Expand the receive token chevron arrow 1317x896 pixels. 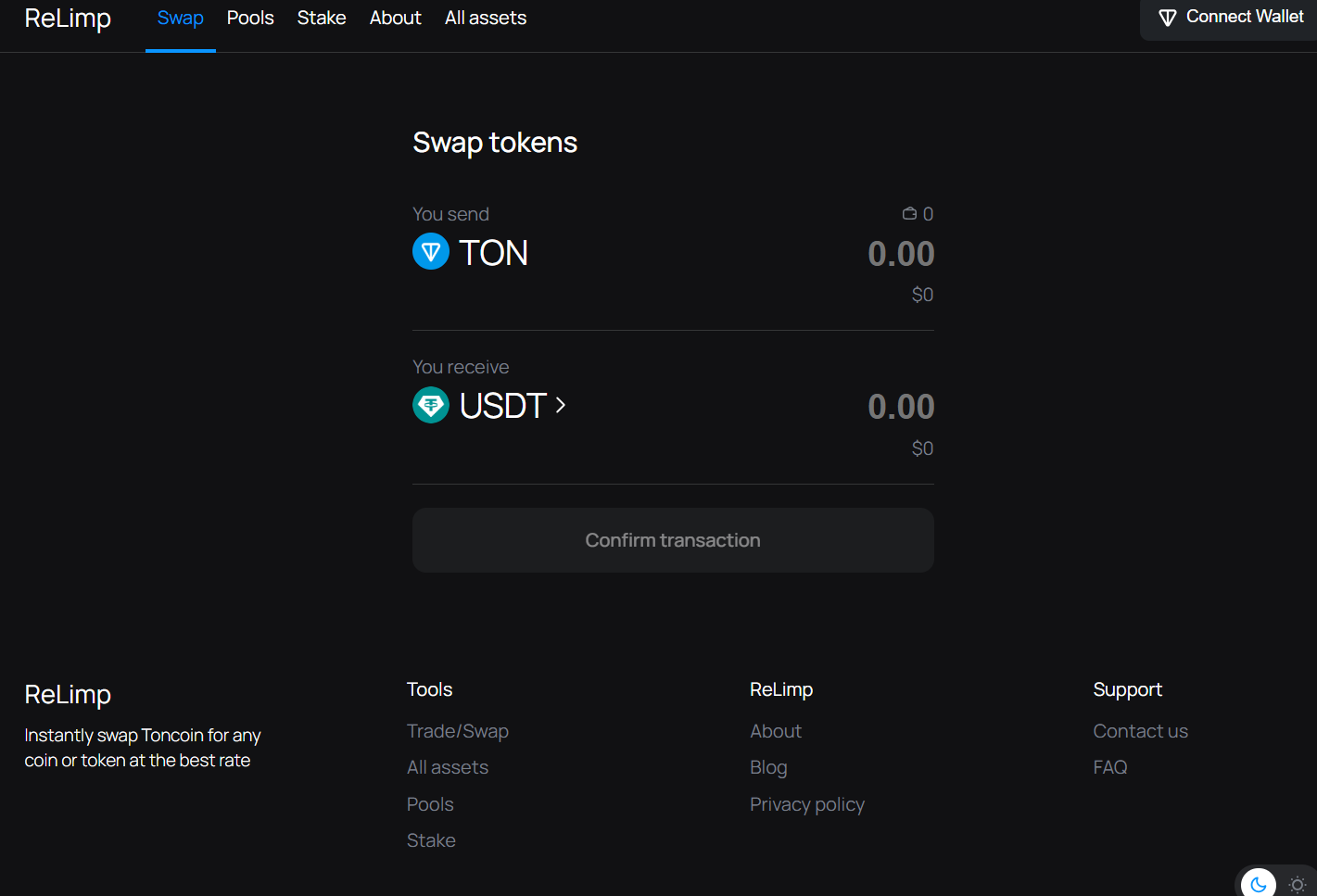pos(560,406)
